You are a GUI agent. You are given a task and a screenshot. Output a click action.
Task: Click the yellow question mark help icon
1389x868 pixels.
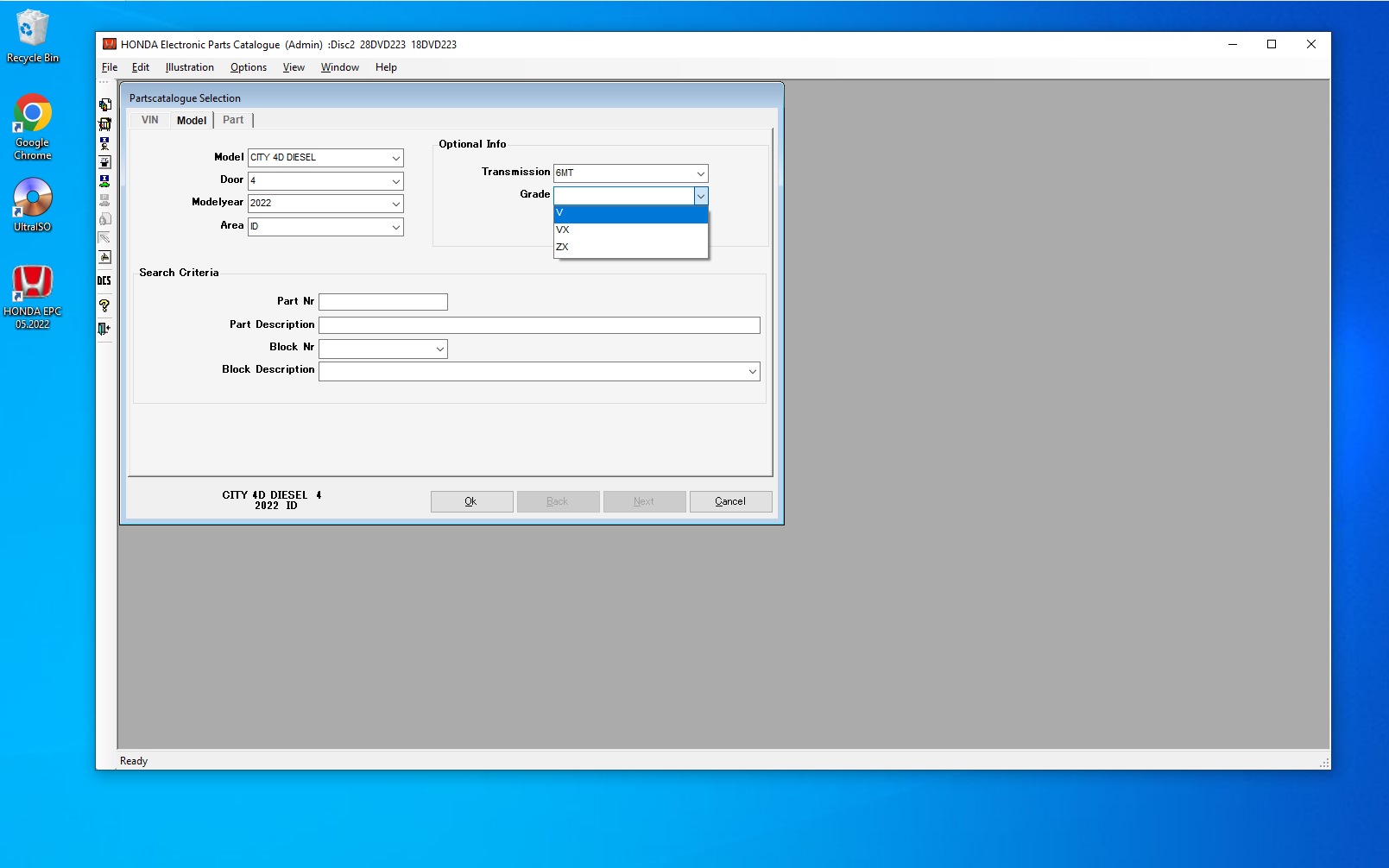[x=104, y=305]
